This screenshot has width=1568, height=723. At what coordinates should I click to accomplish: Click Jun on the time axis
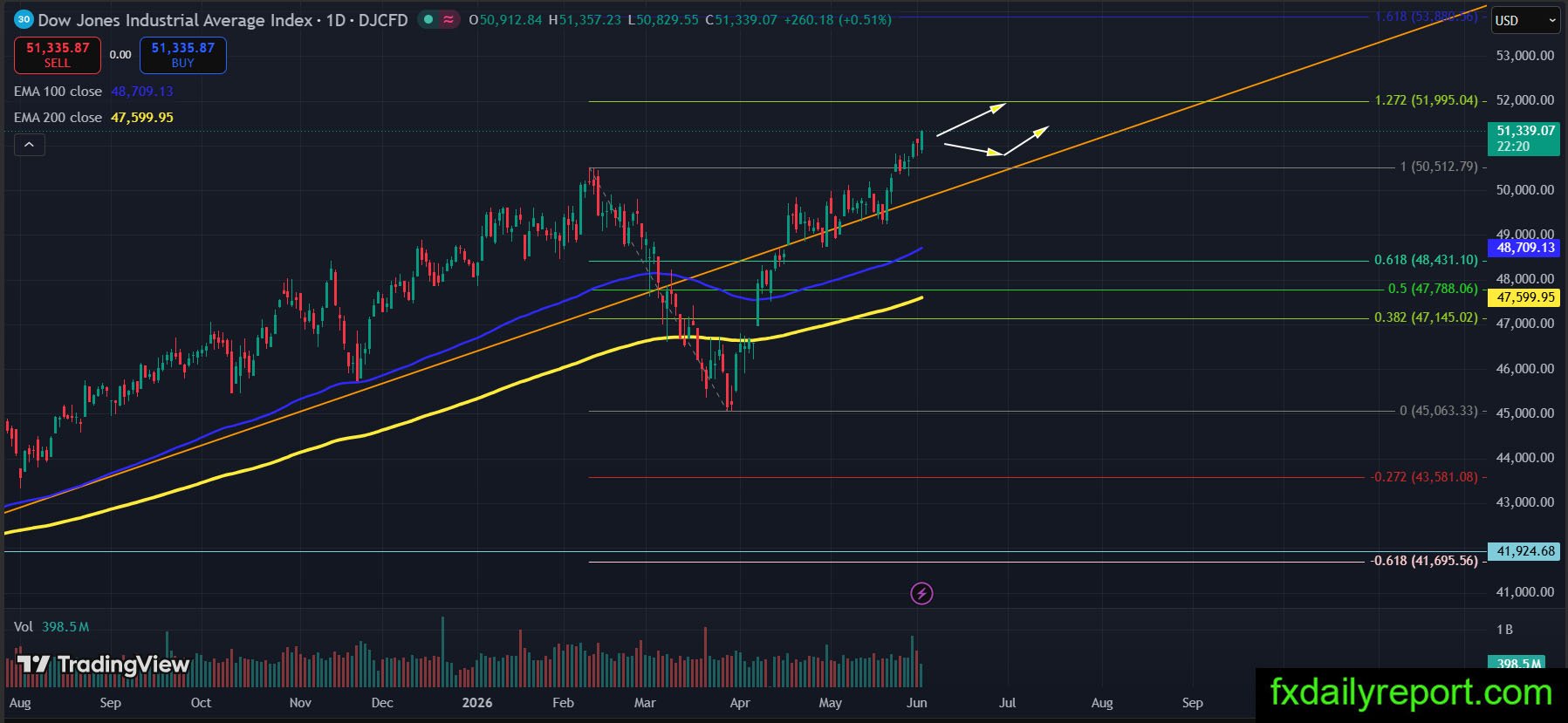(x=917, y=703)
